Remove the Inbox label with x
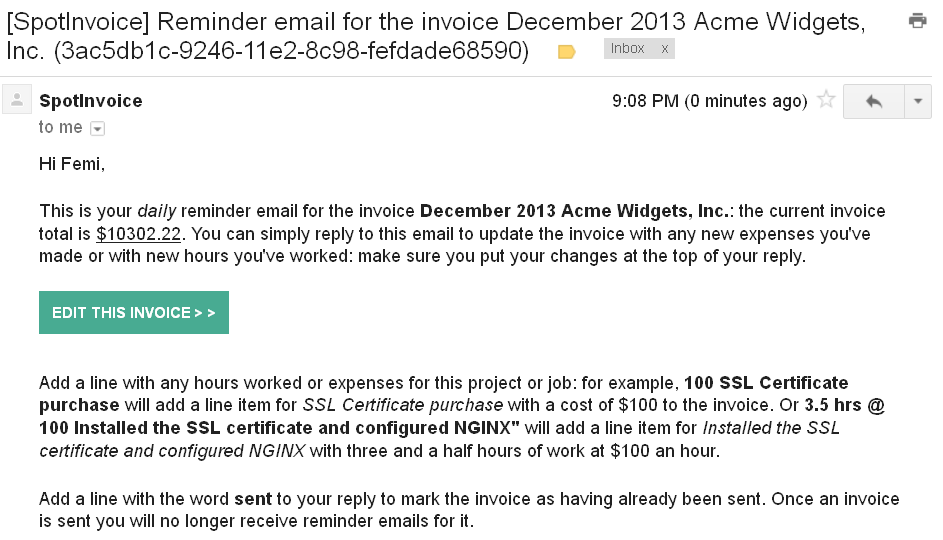 pyautogui.click(x=665, y=48)
